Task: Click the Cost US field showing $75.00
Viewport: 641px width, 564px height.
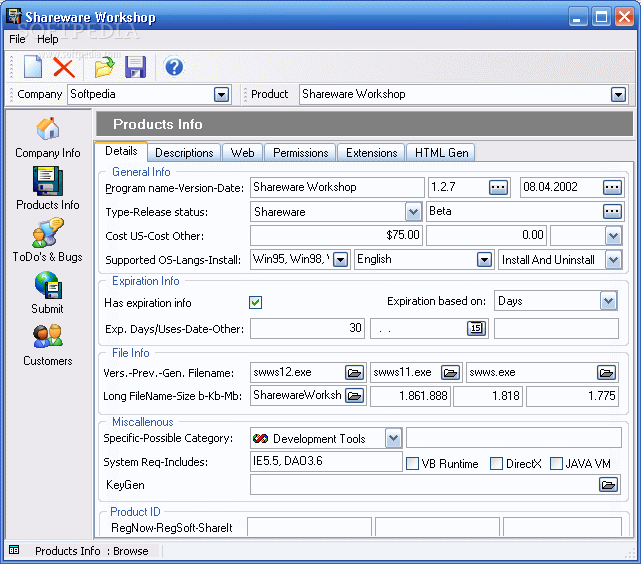Action: [x=337, y=235]
